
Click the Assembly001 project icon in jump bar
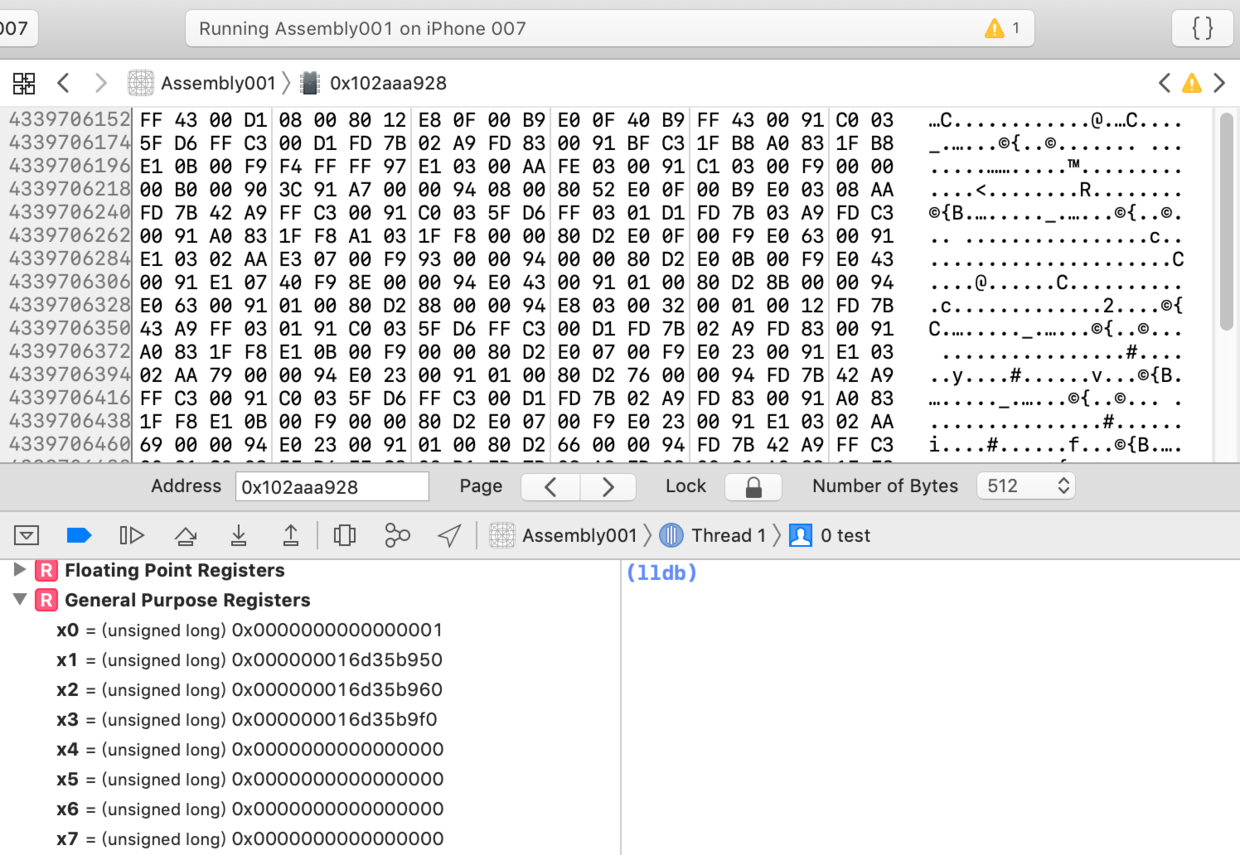141,83
